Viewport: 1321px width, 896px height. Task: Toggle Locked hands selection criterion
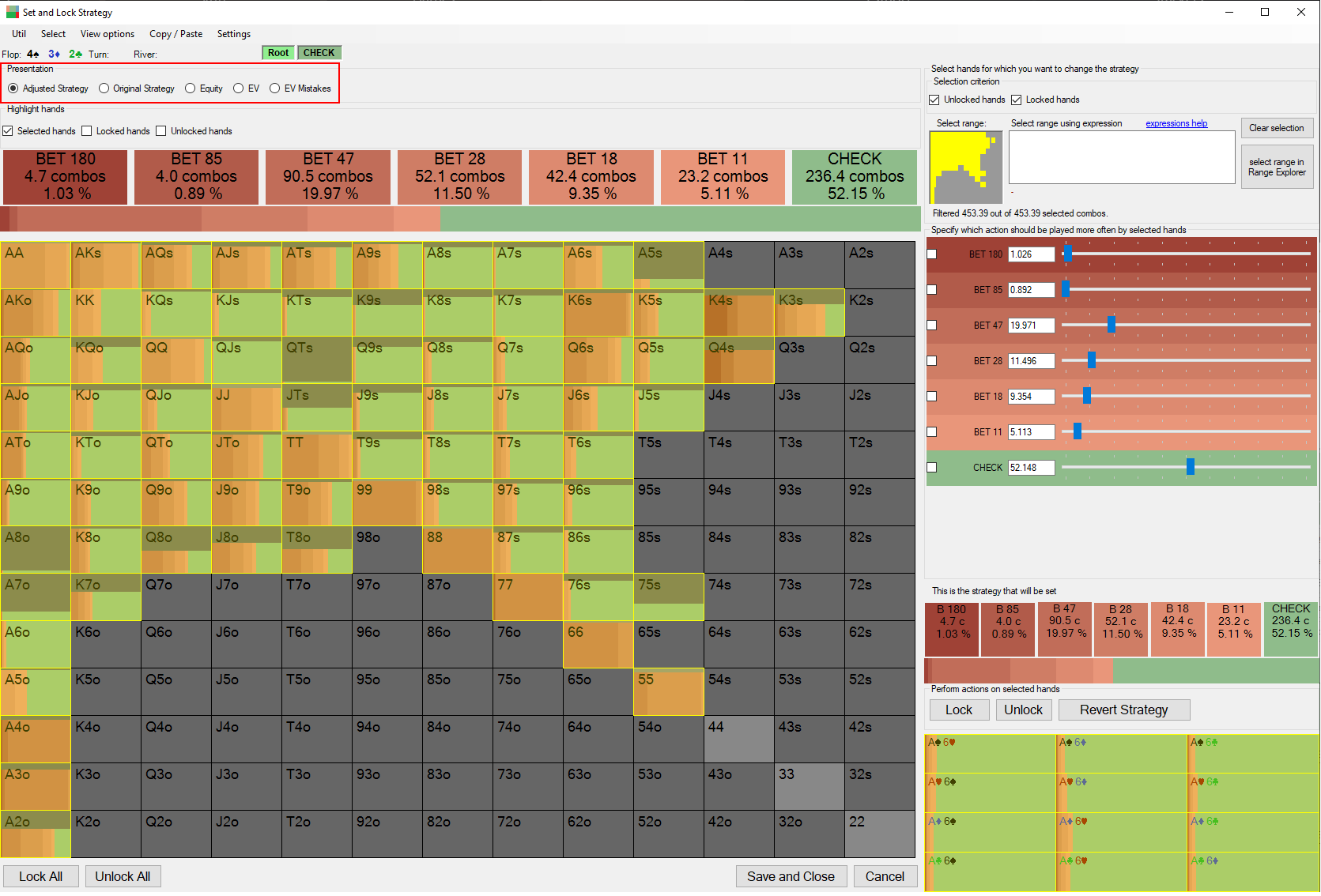click(1017, 100)
